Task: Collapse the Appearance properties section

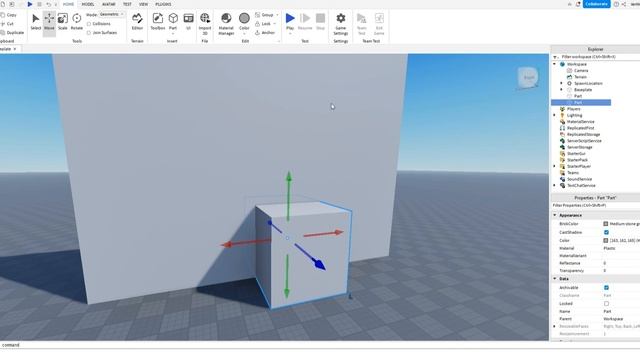Action: 555,215
